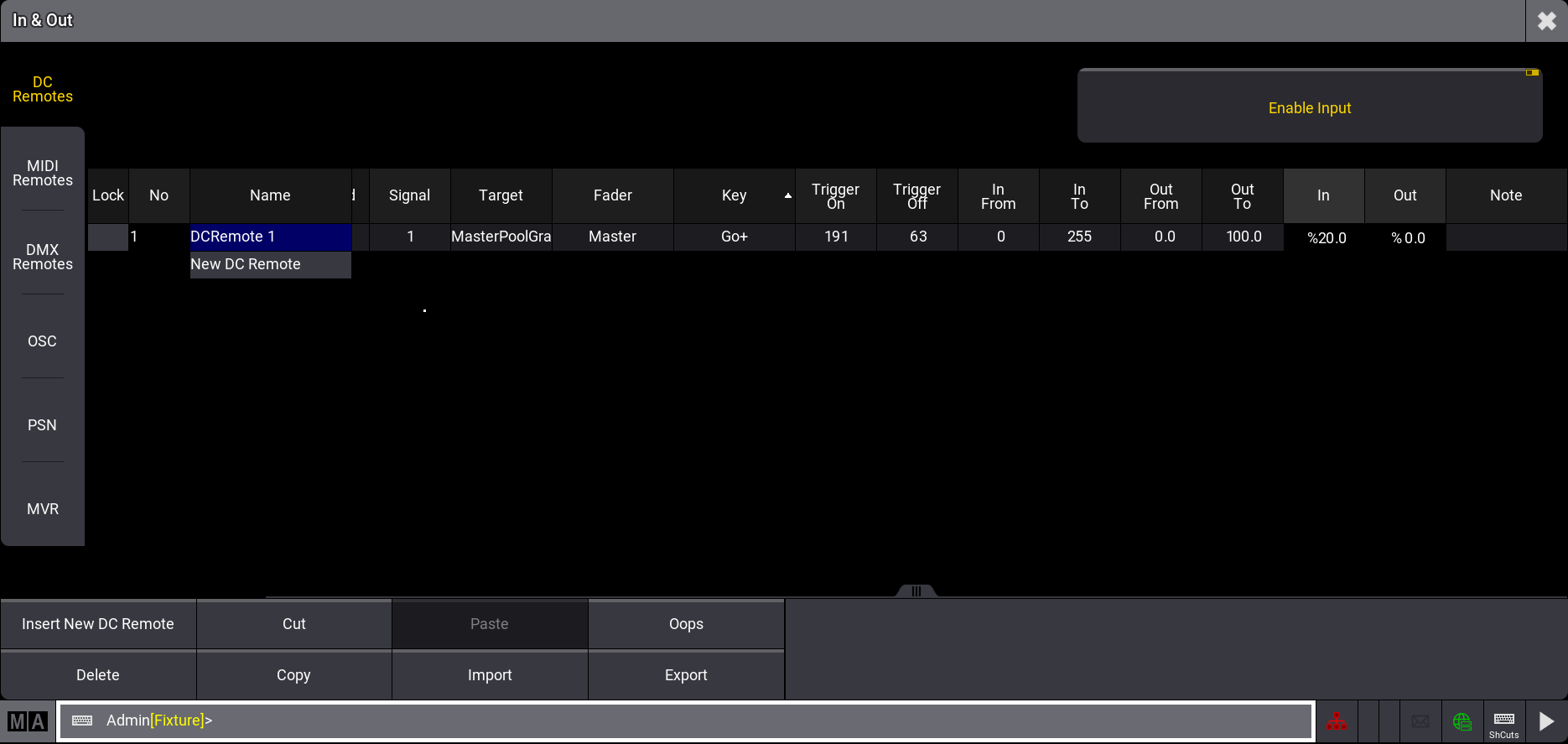This screenshot has width=1568, height=744.
Task: Switch to the DMX Remotes tab
Action: [x=43, y=258]
